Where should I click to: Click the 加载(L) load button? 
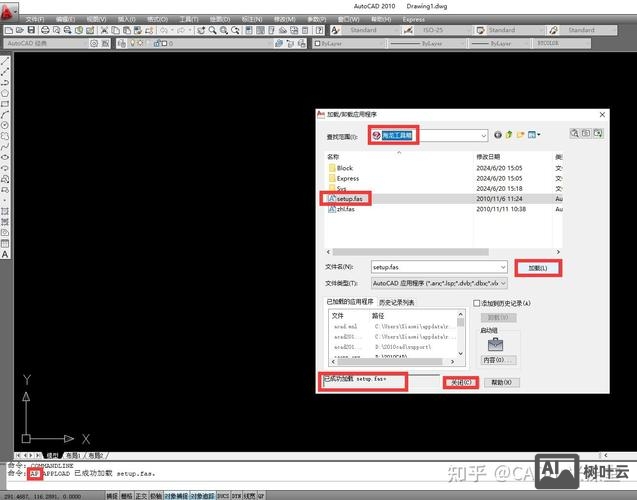click(538, 268)
